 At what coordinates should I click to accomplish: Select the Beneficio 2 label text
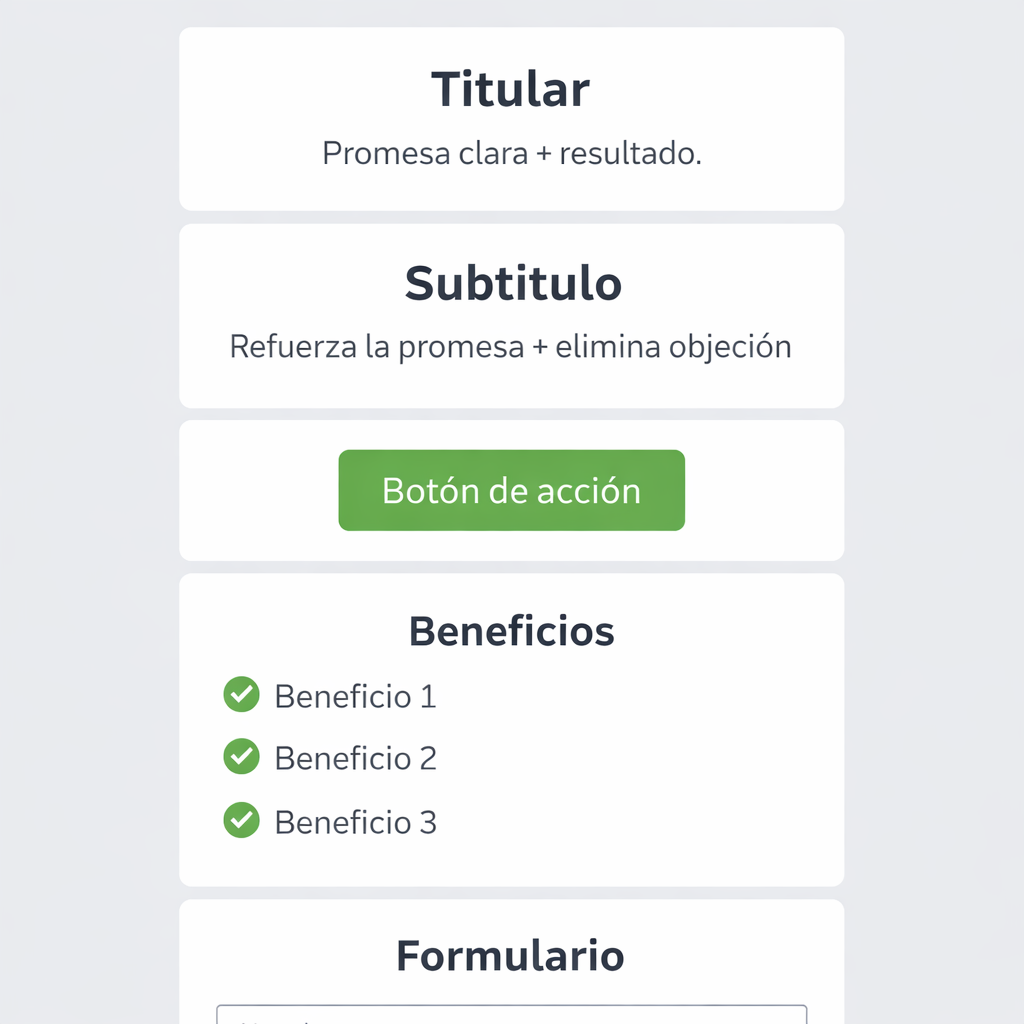[355, 757]
